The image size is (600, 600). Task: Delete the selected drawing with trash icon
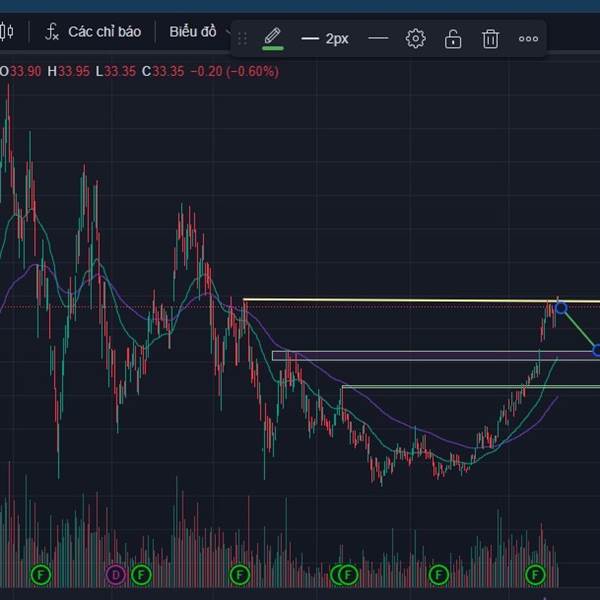(490, 39)
